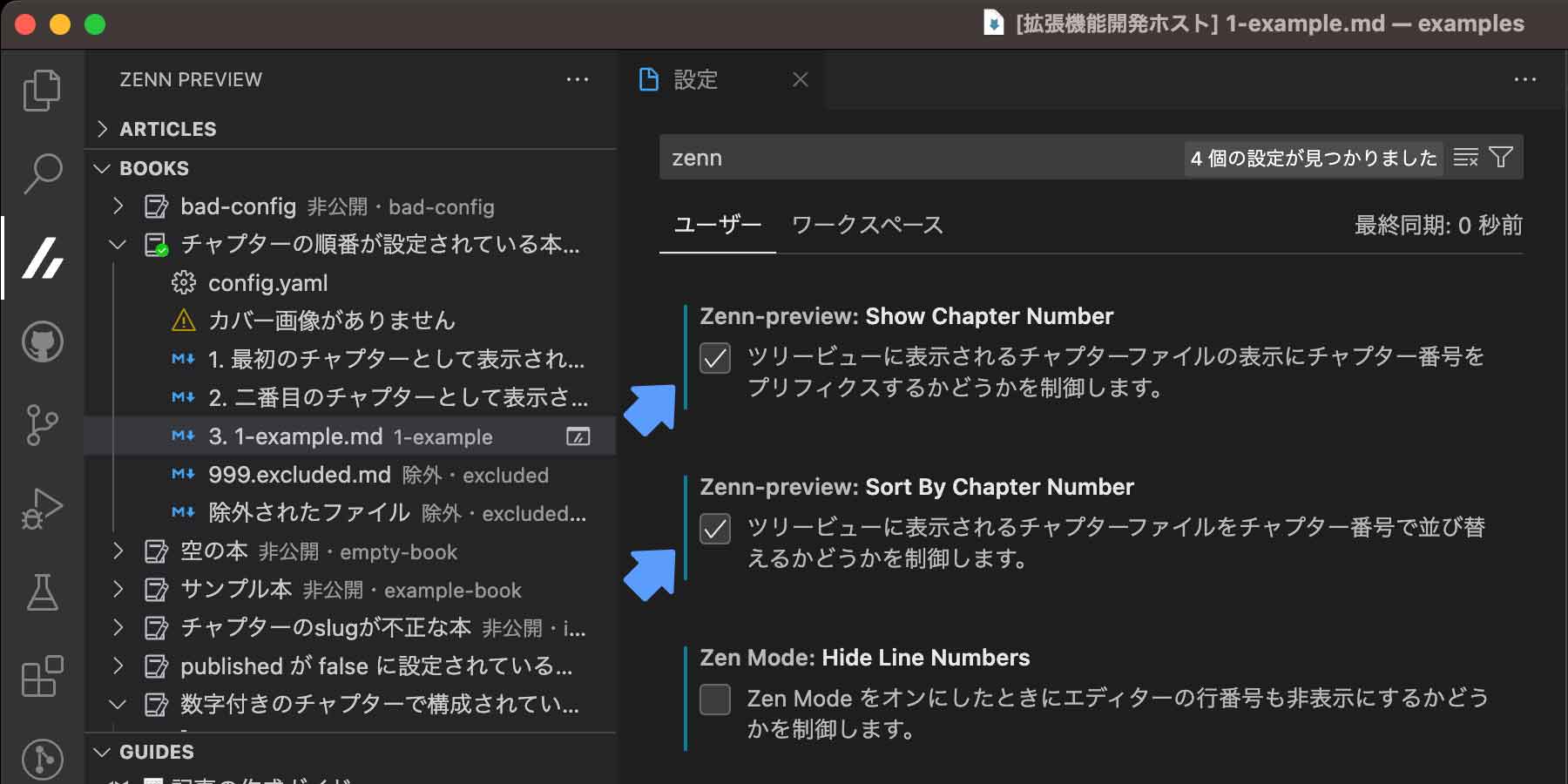Select the 設定 editor tab
1568x784 pixels.
coord(722,79)
